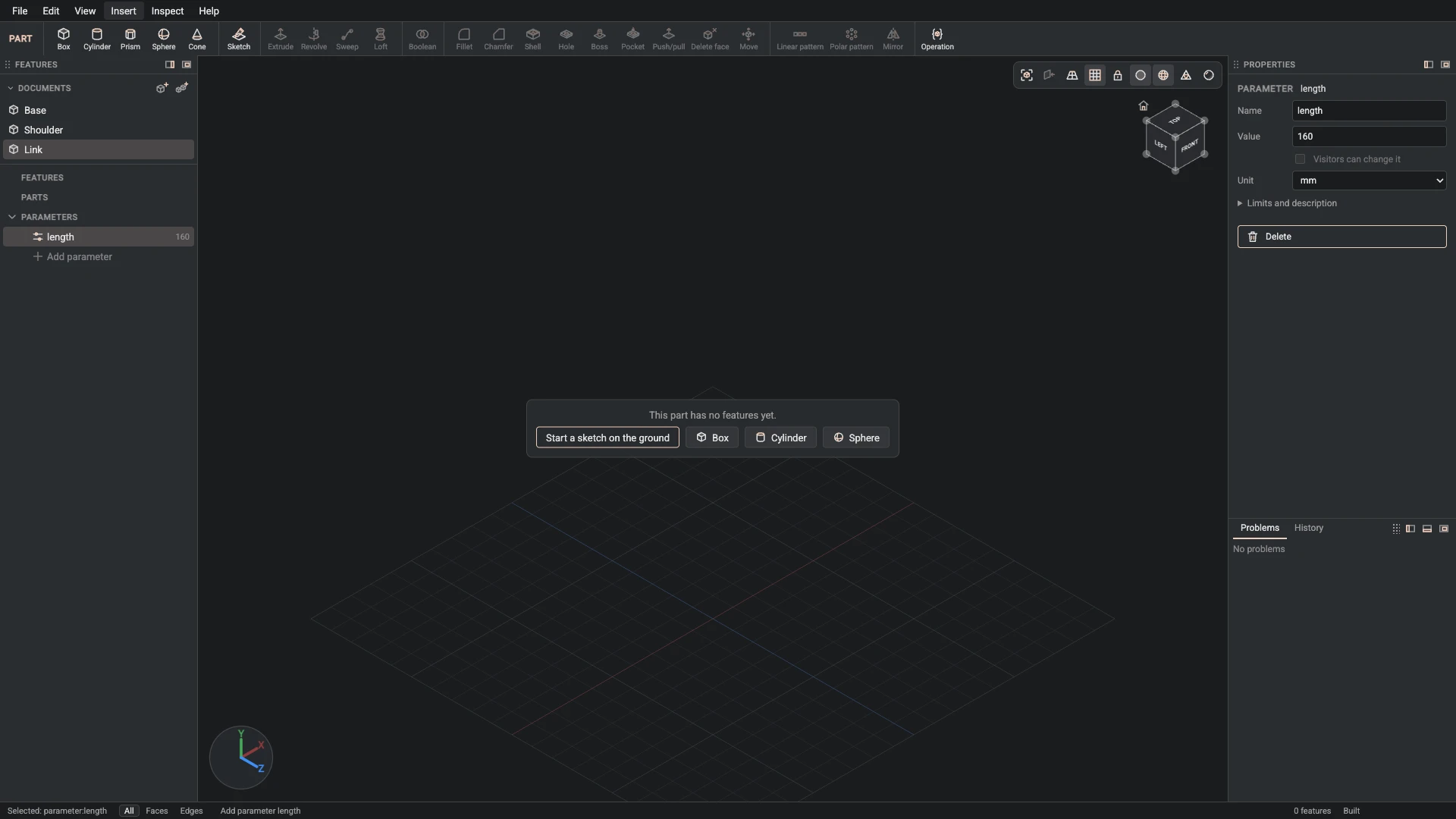Open the Operation tool

[x=937, y=39]
